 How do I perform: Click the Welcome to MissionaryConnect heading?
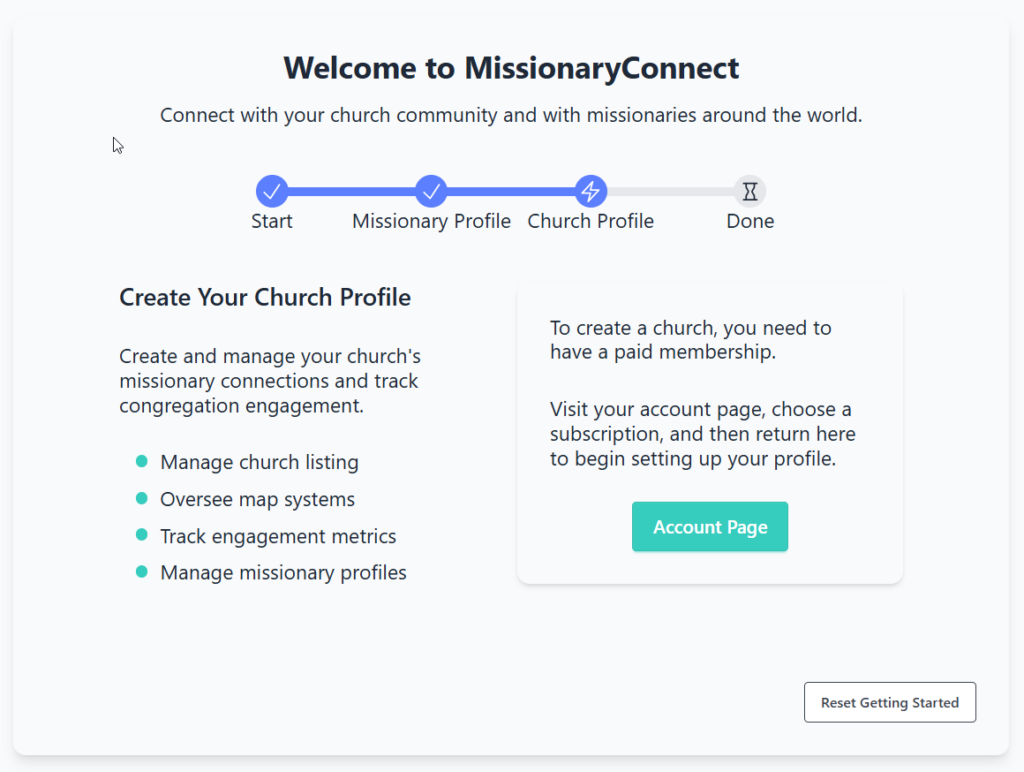tap(511, 68)
